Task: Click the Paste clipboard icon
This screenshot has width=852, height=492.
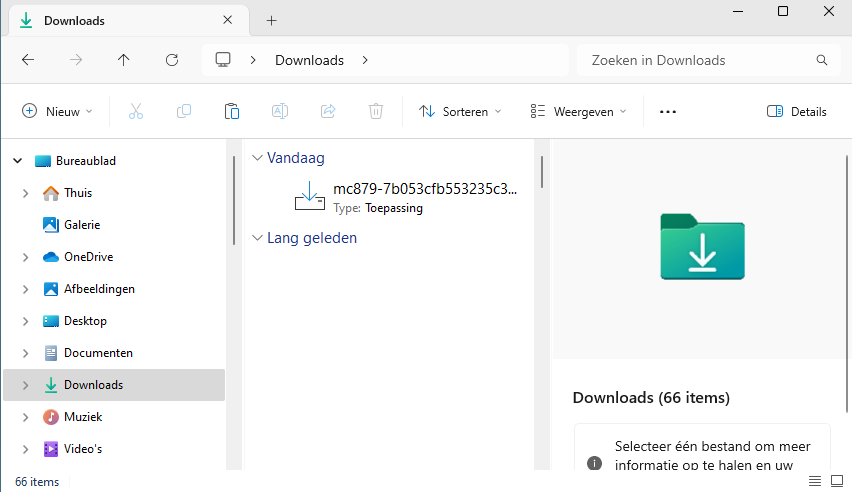Action: 232,112
